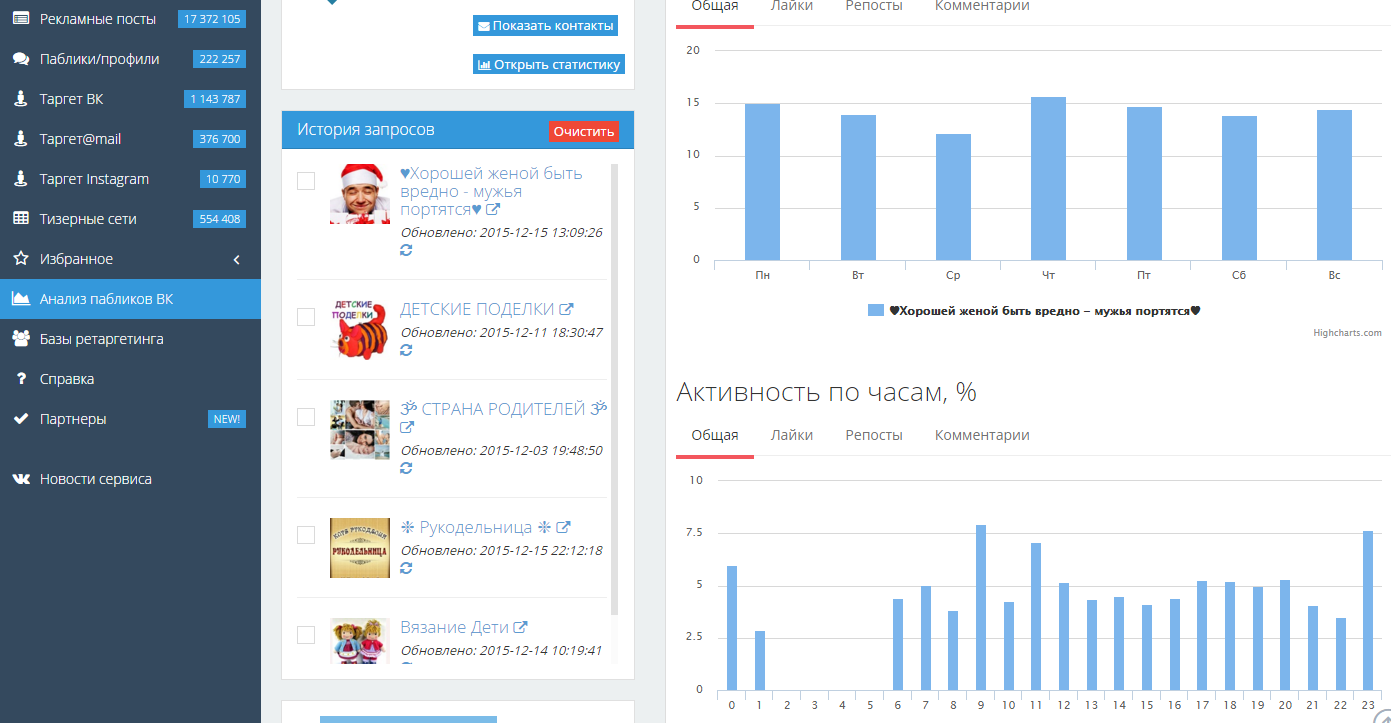Viewport: 1391px width, 723px height.
Task: Click the Таргет@mail figure icon
Action: pos(20,139)
